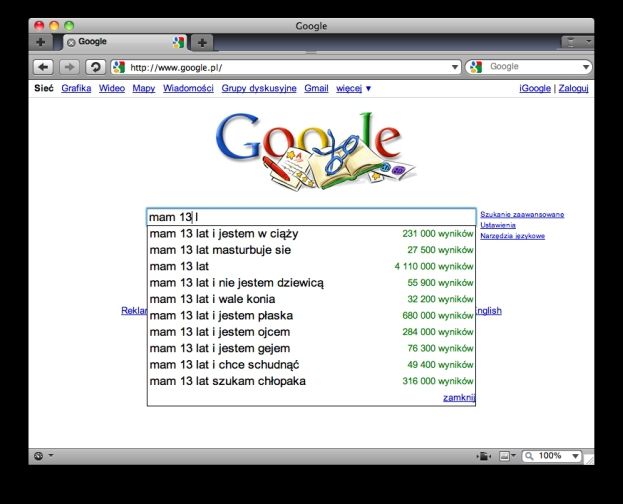Click the plus button at the far left of the tab bar

[x=40, y=42]
